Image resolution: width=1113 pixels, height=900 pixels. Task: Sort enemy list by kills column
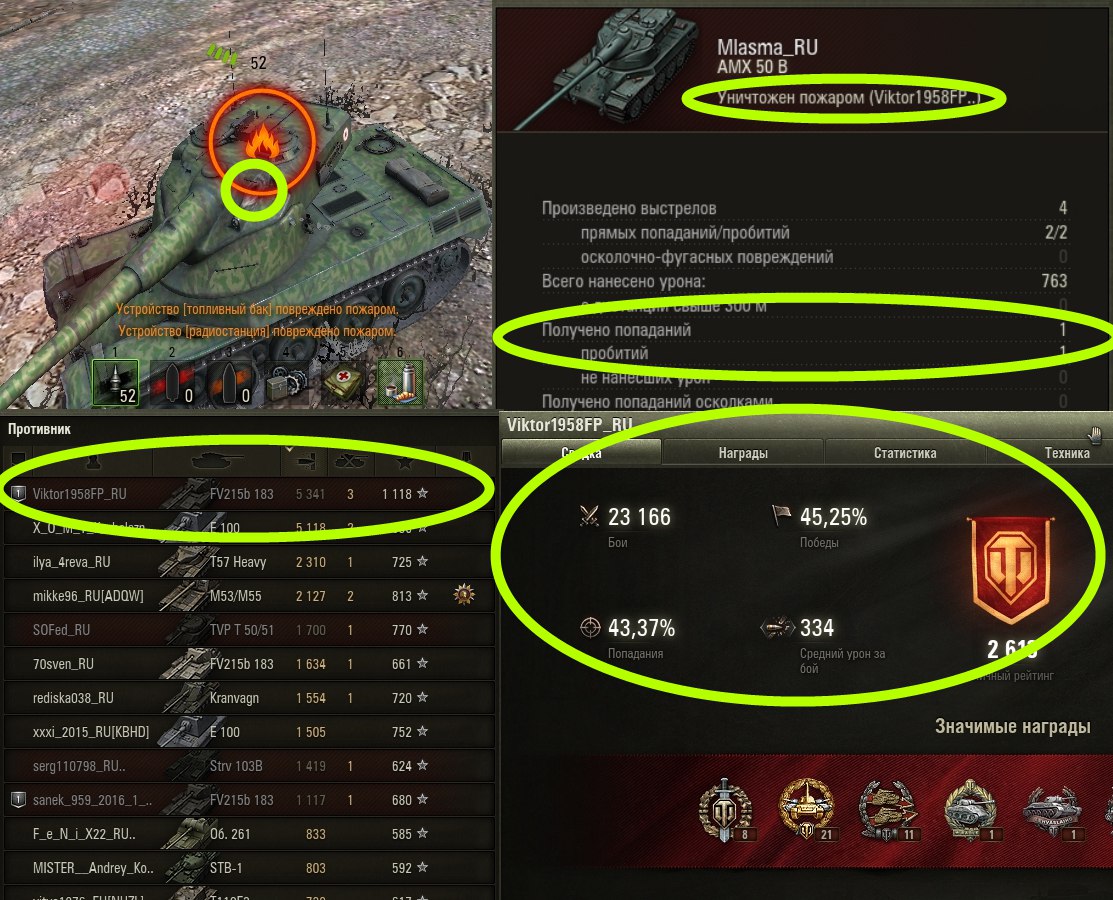[350, 462]
